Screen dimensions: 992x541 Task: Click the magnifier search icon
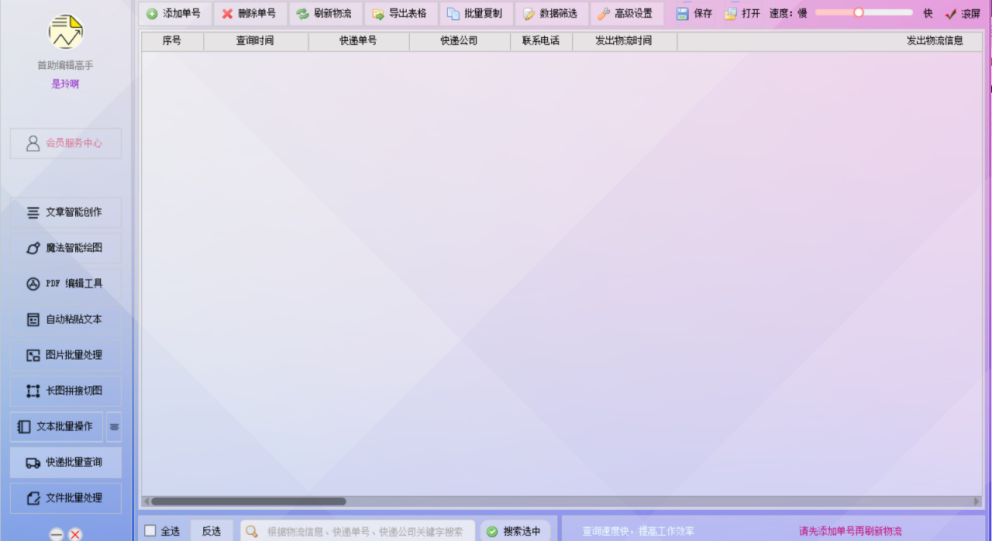(x=252, y=532)
